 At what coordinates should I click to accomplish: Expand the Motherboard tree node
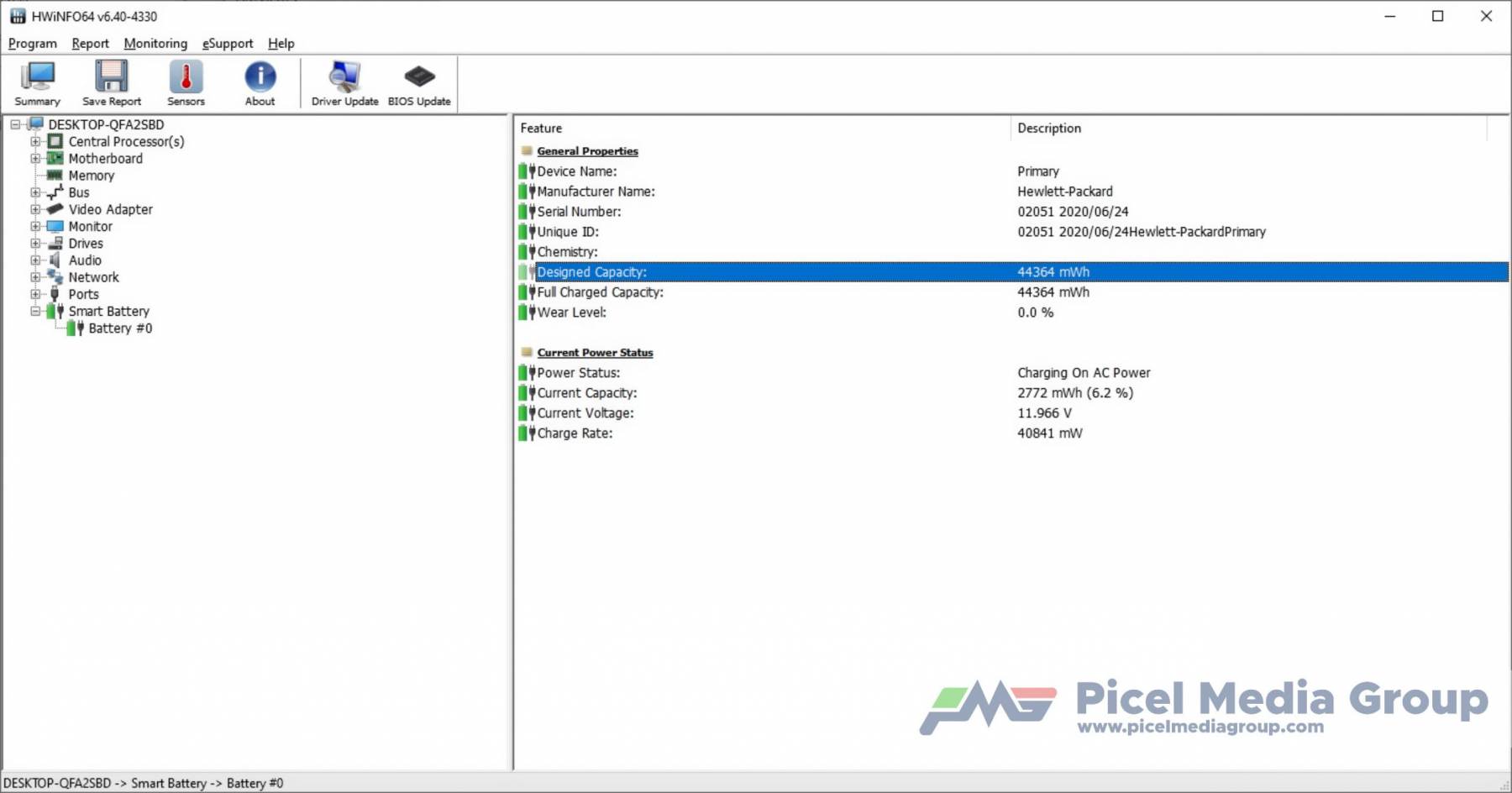click(35, 159)
